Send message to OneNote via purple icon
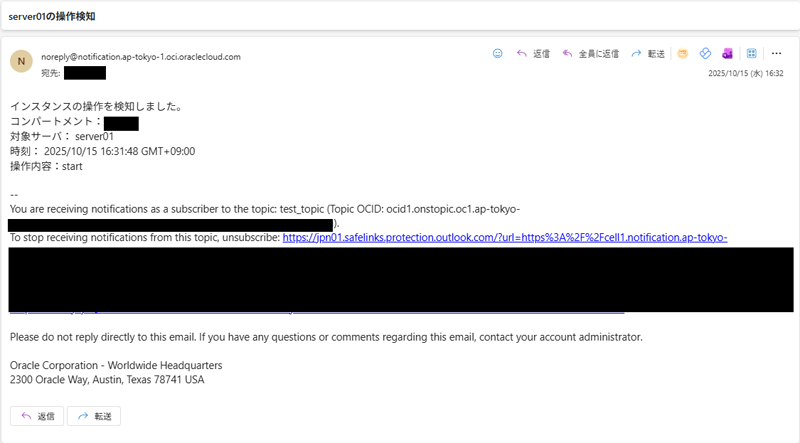The height and width of the screenshot is (443, 800). 726,54
